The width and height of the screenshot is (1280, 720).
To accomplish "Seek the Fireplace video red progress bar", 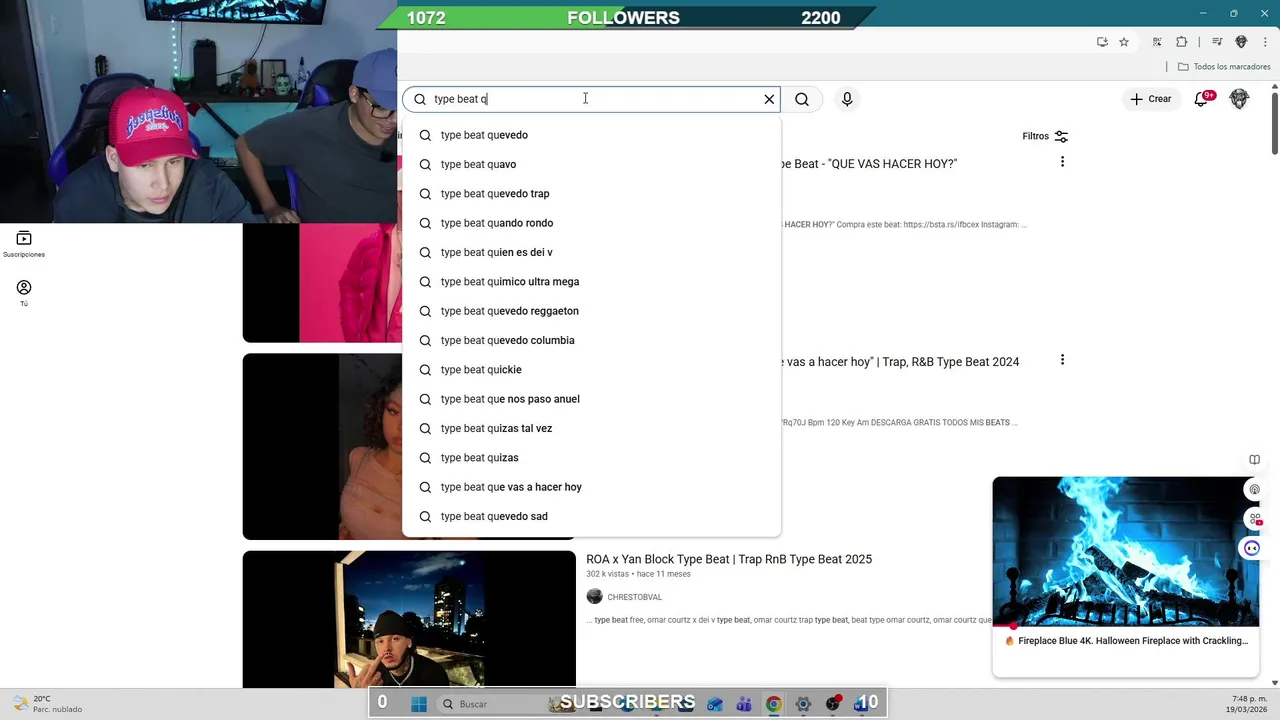I will pyautogui.click(x=1126, y=626).
